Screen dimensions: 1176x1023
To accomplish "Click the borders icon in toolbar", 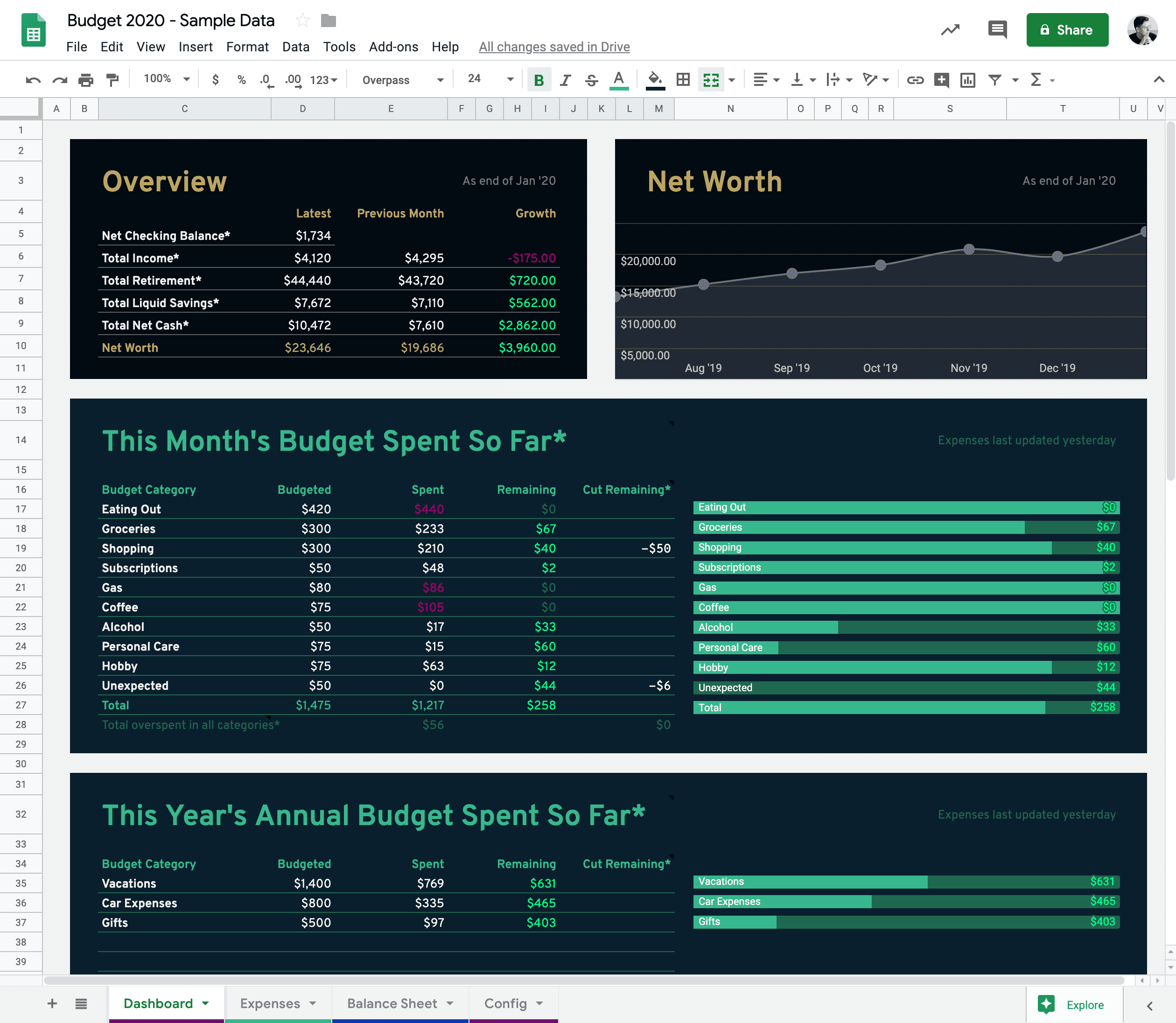I will click(681, 79).
